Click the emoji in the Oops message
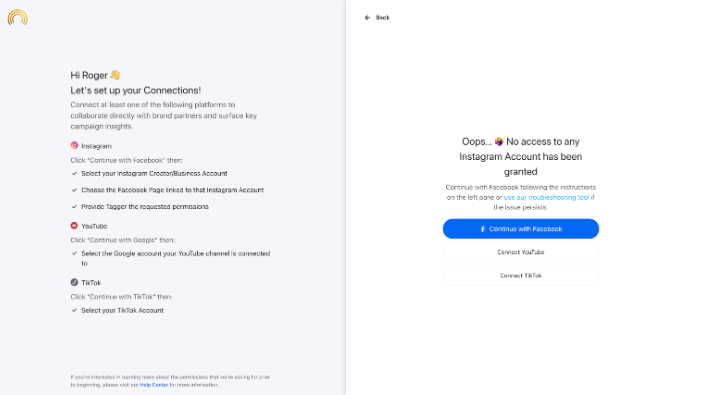Image resolution: width=712 pixels, height=395 pixels. pyautogui.click(x=499, y=142)
